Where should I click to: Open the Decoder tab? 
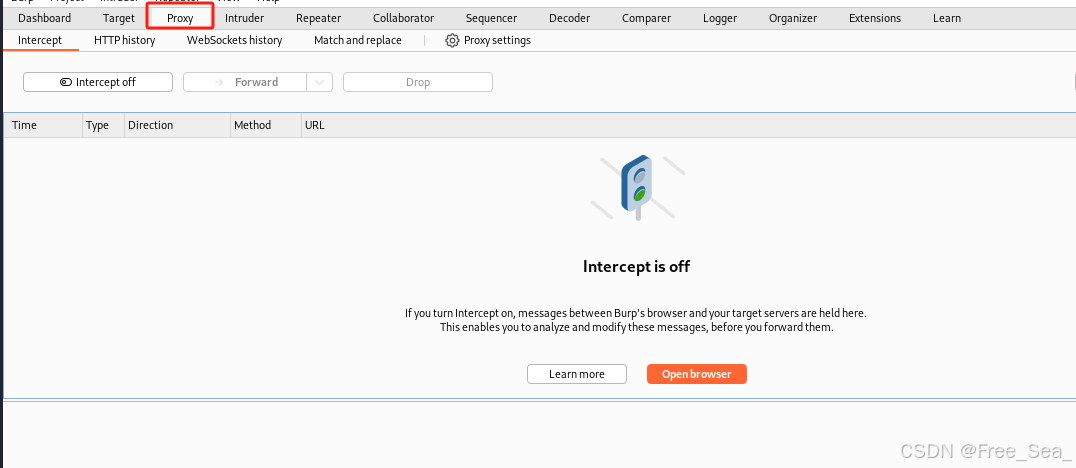570,18
